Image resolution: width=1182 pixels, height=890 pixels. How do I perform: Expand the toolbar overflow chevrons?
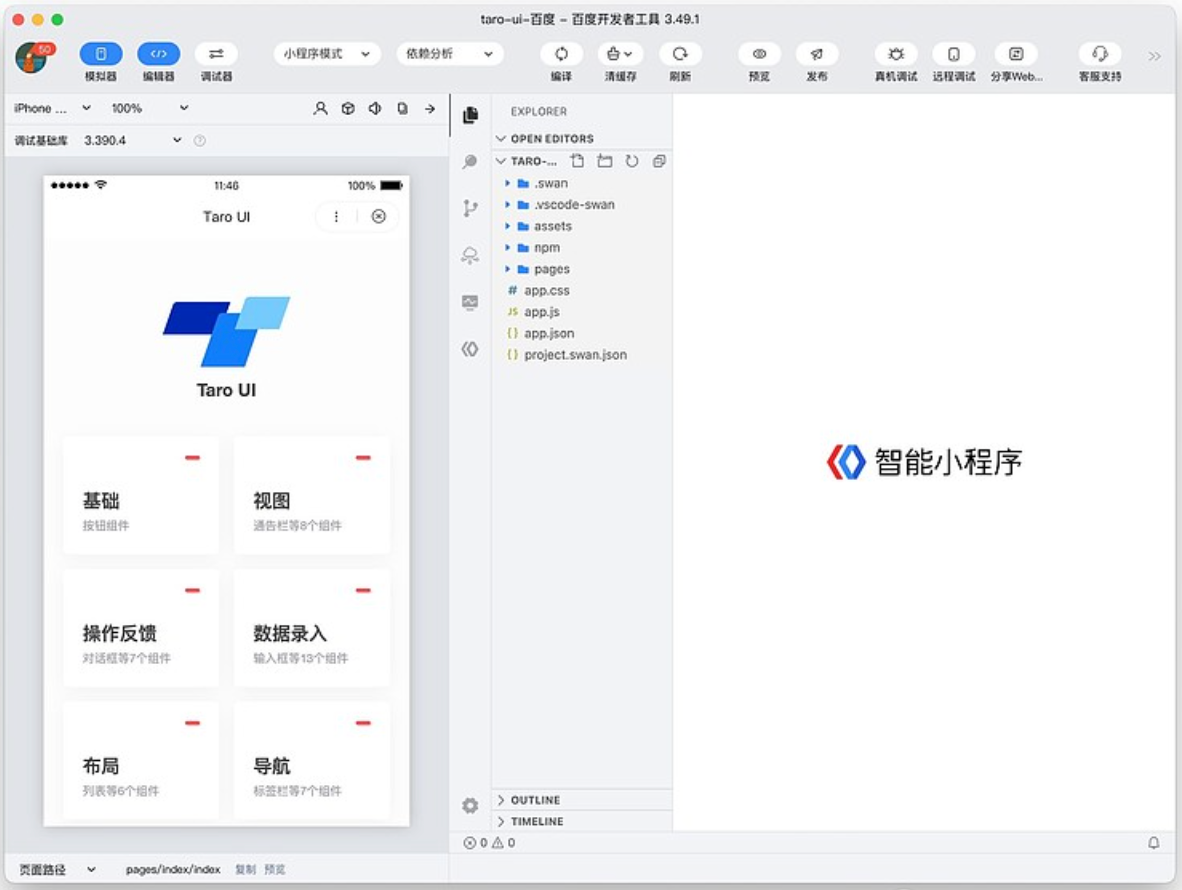(1154, 56)
